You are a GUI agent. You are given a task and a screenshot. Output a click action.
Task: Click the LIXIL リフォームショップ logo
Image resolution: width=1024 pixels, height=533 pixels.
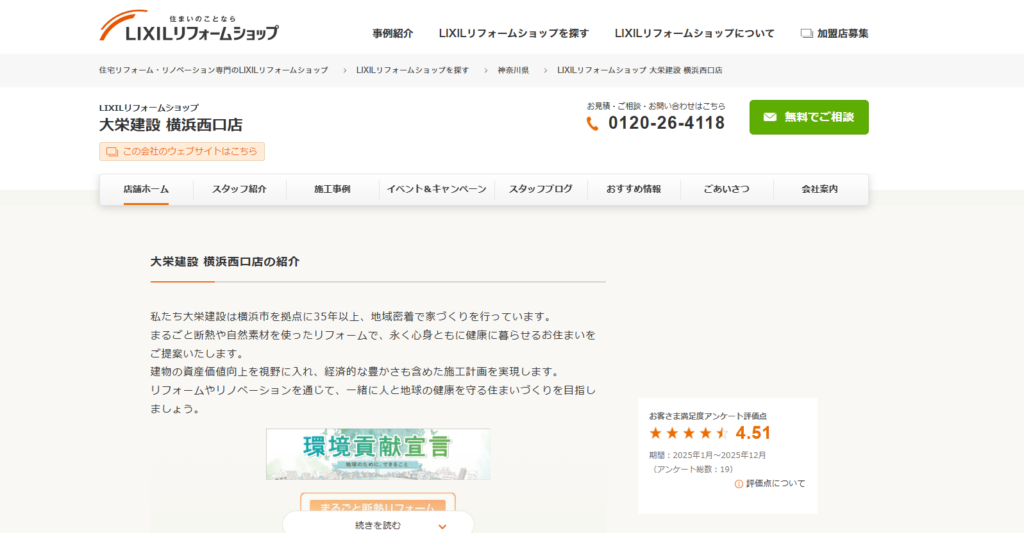pos(189,27)
